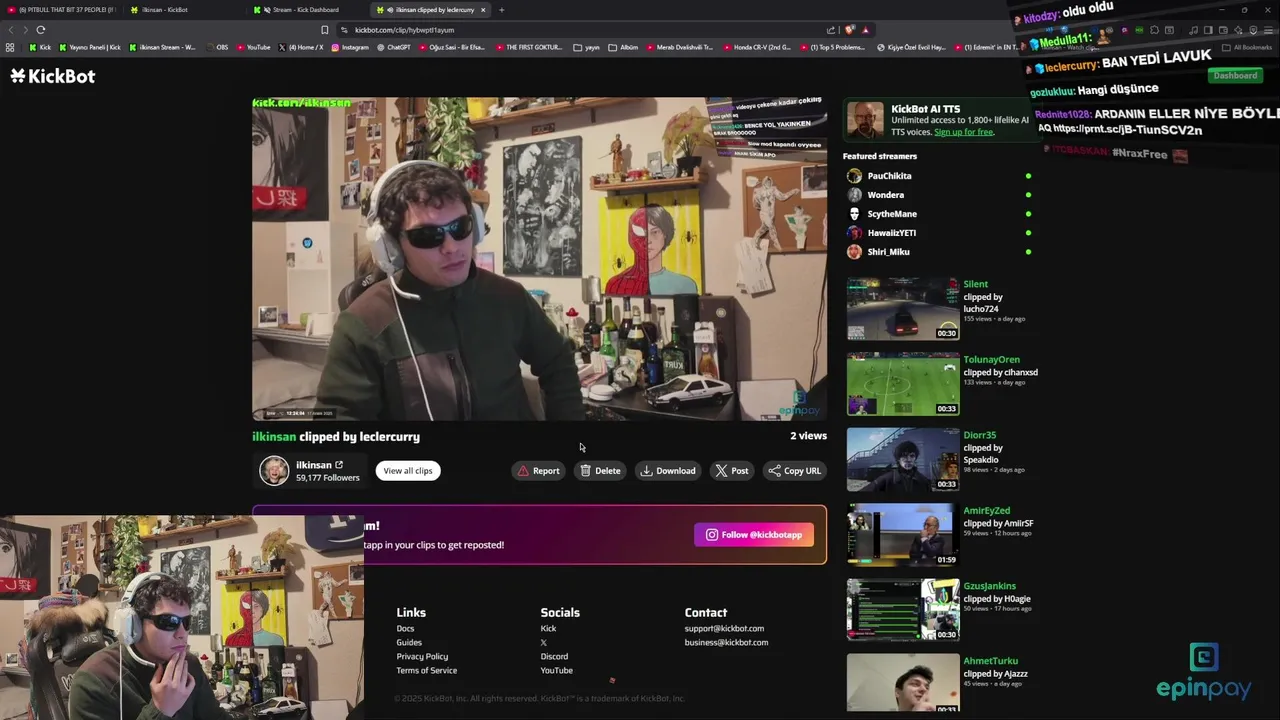Open the Diorr35 clip thumbnail
The height and width of the screenshot is (720, 1280).
(902, 460)
